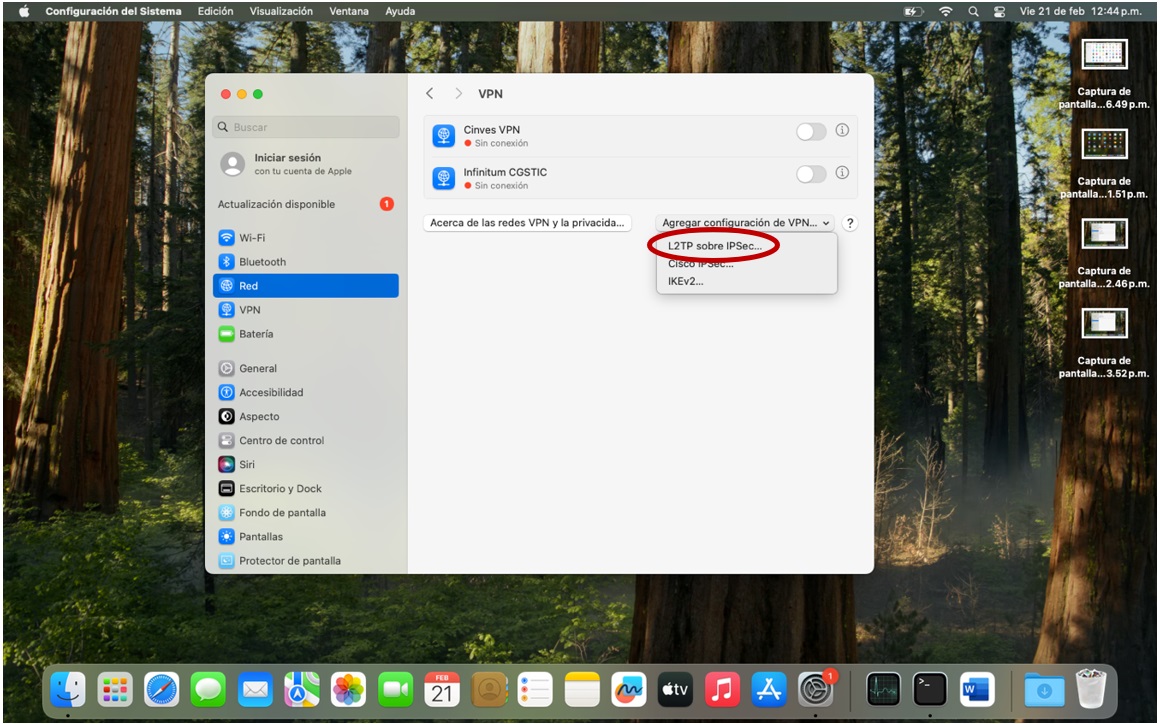
Task: Open the Visualización menu
Action: [x=281, y=11]
